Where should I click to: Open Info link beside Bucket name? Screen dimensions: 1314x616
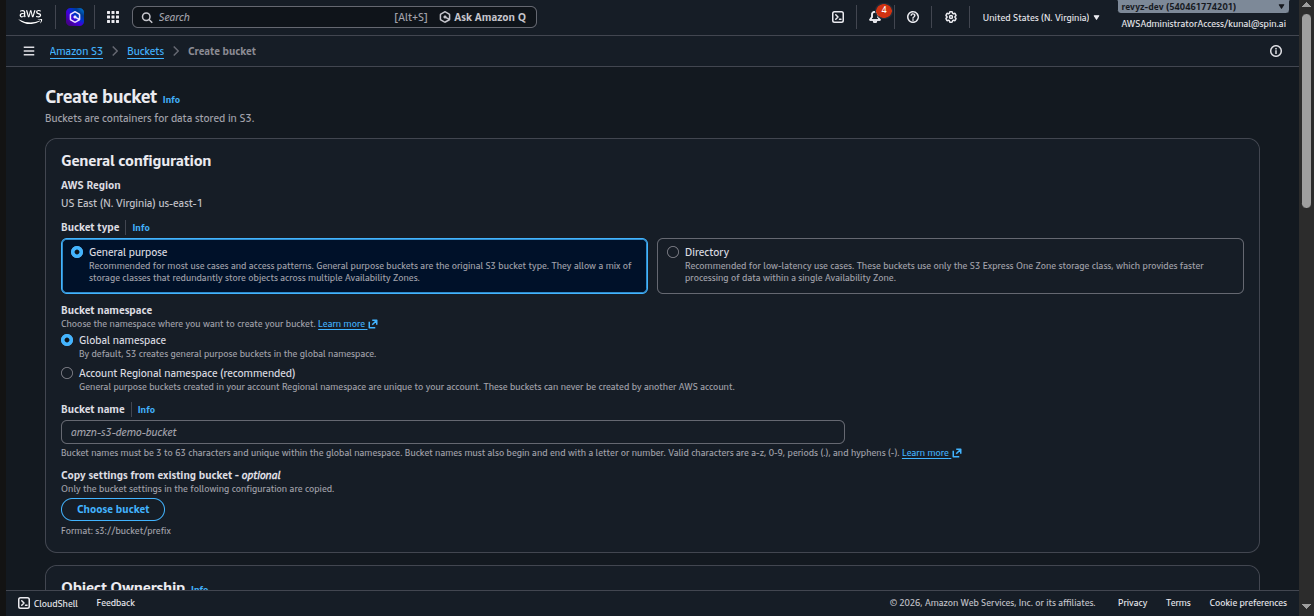pyautogui.click(x=146, y=410)
